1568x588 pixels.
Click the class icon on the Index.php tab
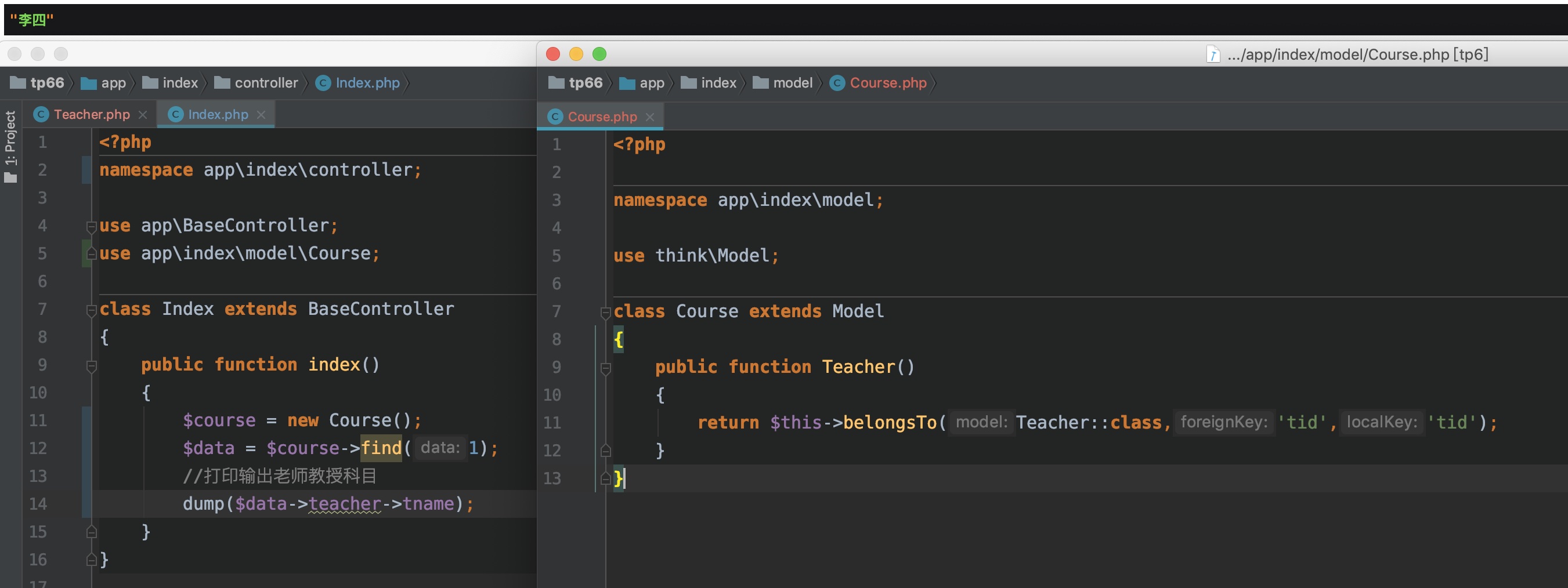pos(175,114)
